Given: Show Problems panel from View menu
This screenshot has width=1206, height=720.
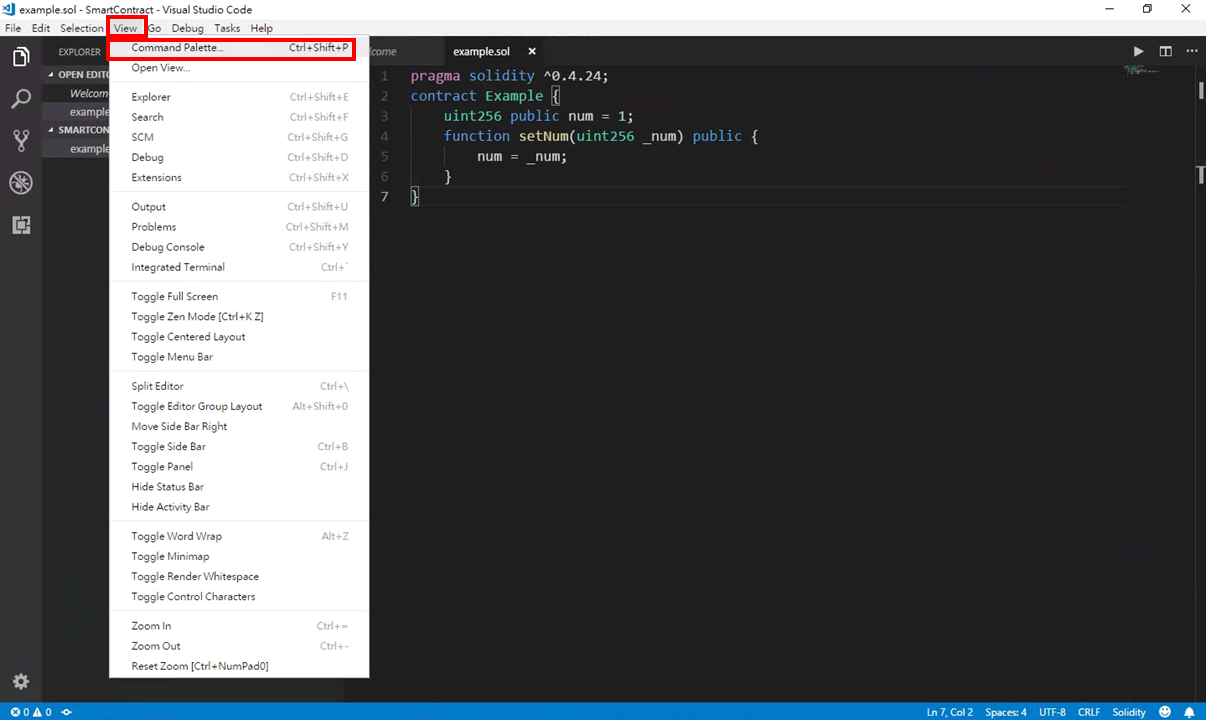Looking at the screenshot, I should pyautogui.click(x=239, y=227).
